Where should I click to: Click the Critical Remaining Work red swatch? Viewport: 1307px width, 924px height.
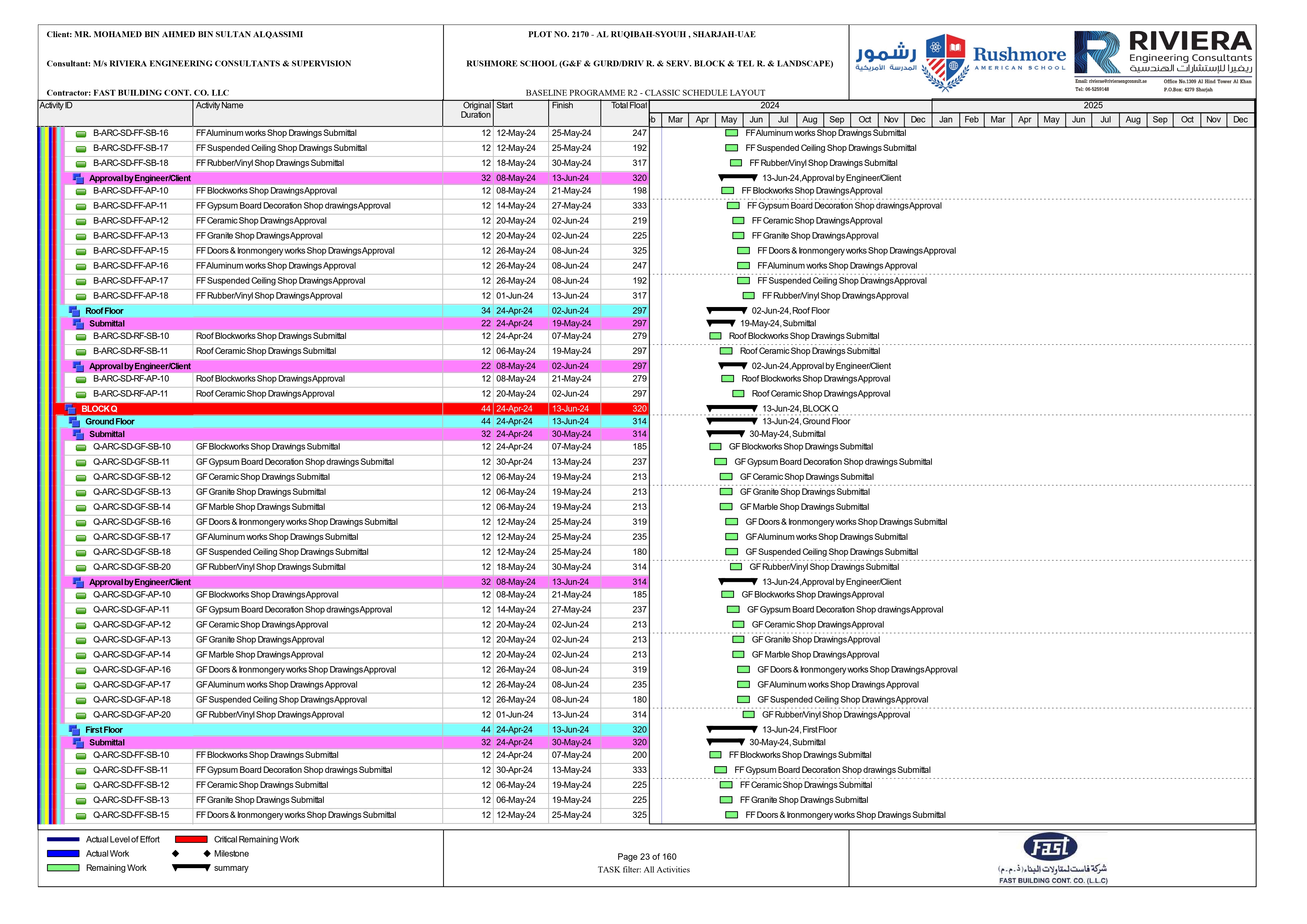click(191, 839)
